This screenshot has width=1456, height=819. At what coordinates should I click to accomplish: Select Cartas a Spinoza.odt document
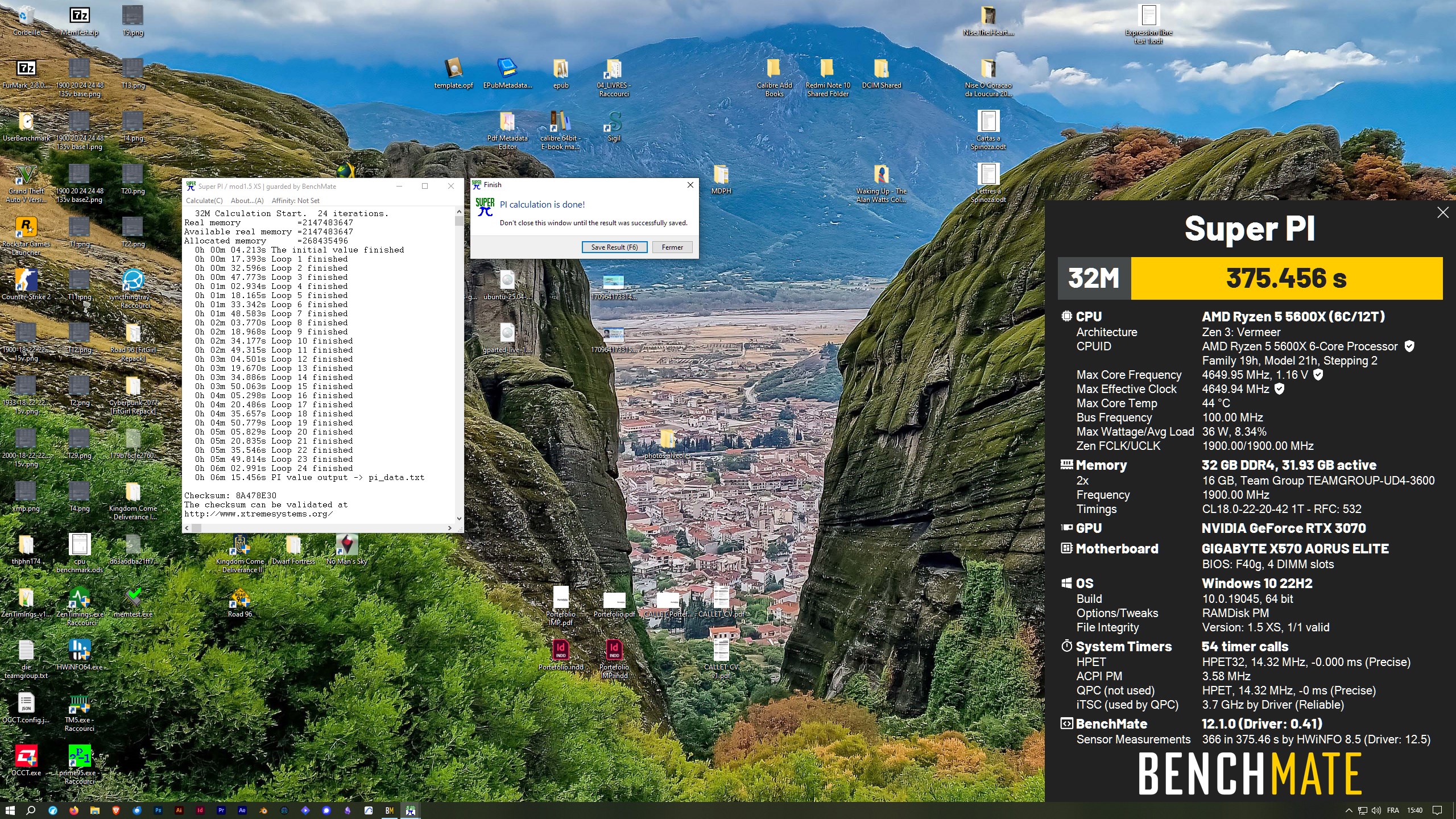pos(988,130)
